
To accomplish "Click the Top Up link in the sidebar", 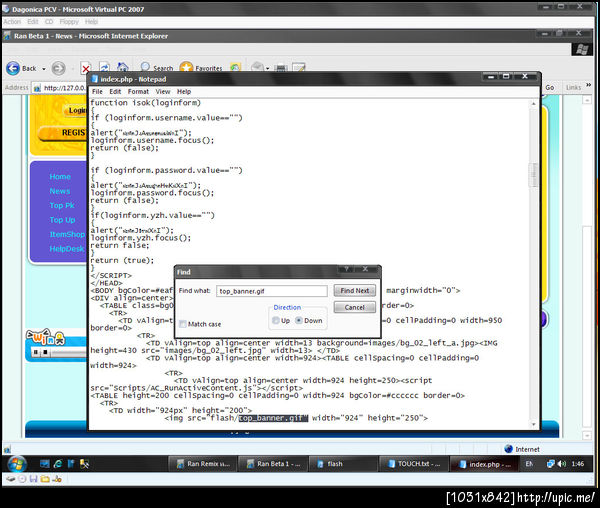I will click(62, 220).
